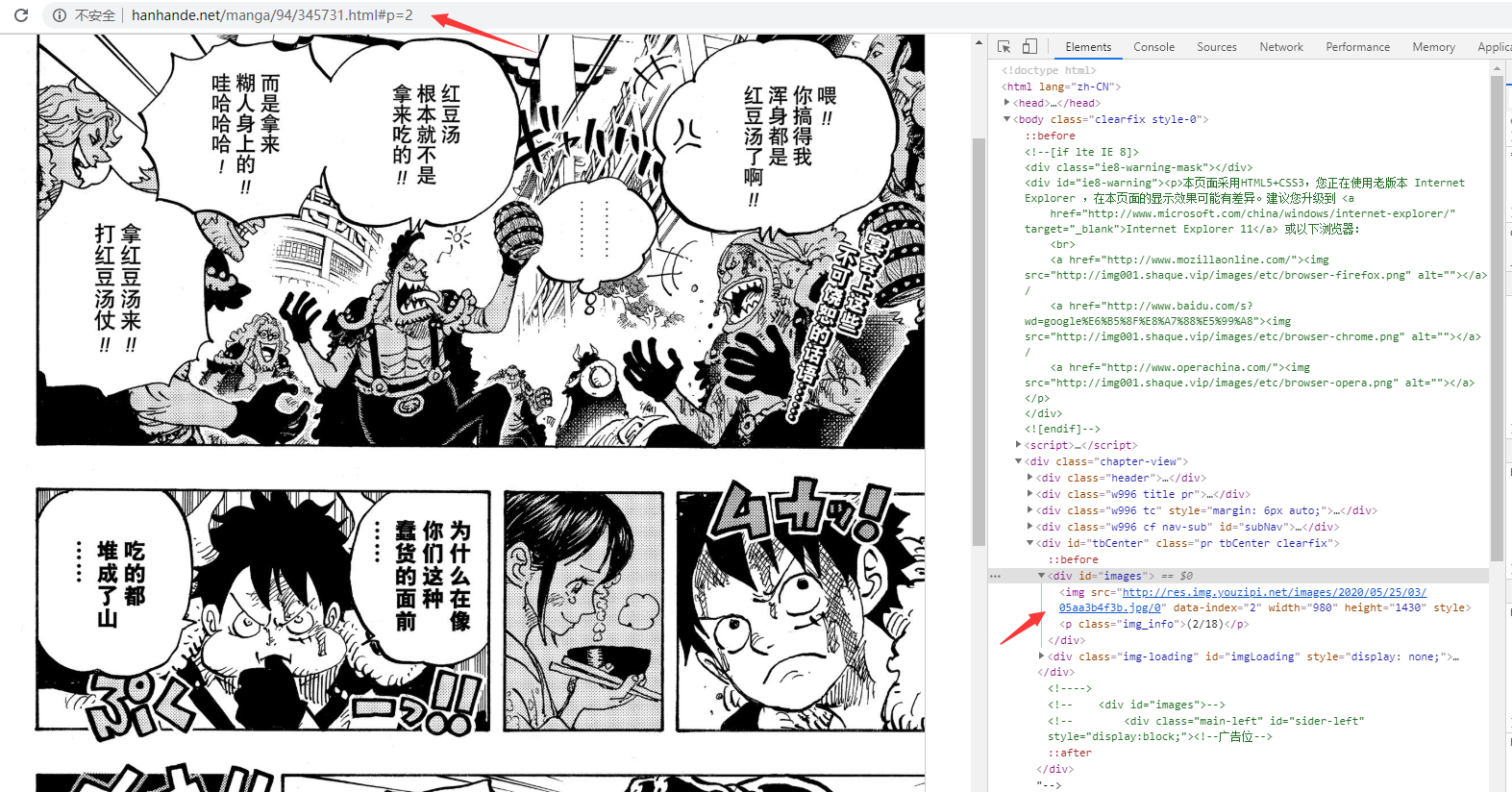
Task: Select the ::before pseudo-element under body
Action: tap(1050, 136)
